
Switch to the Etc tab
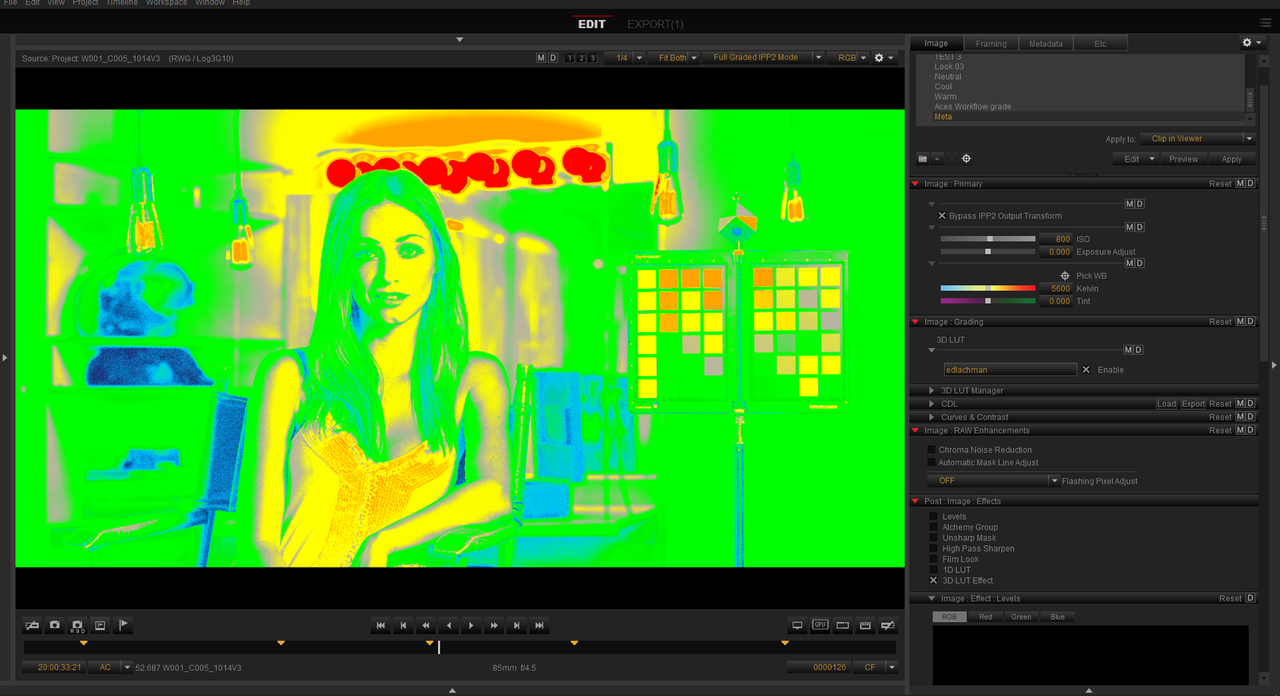[1100, 43]
